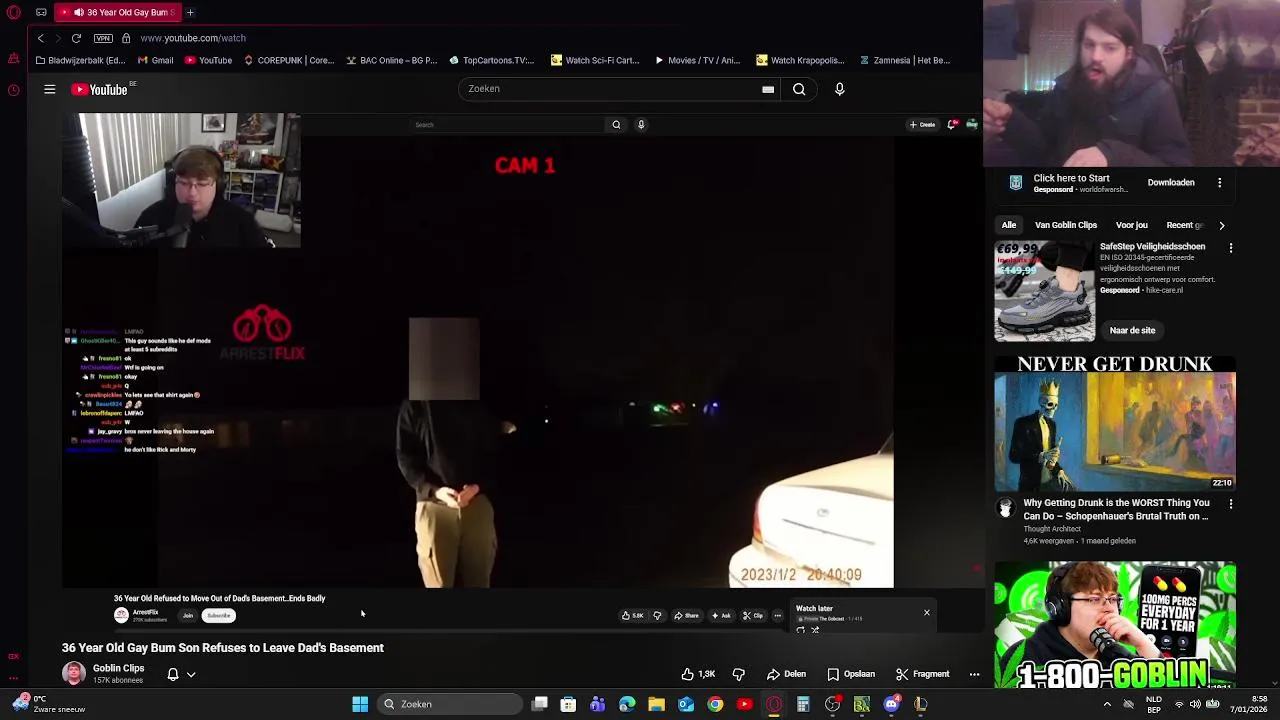Open the YouTube bookmark in bookmarks bar
Screen dimensions: 1280x720
[x=208, y=60]
